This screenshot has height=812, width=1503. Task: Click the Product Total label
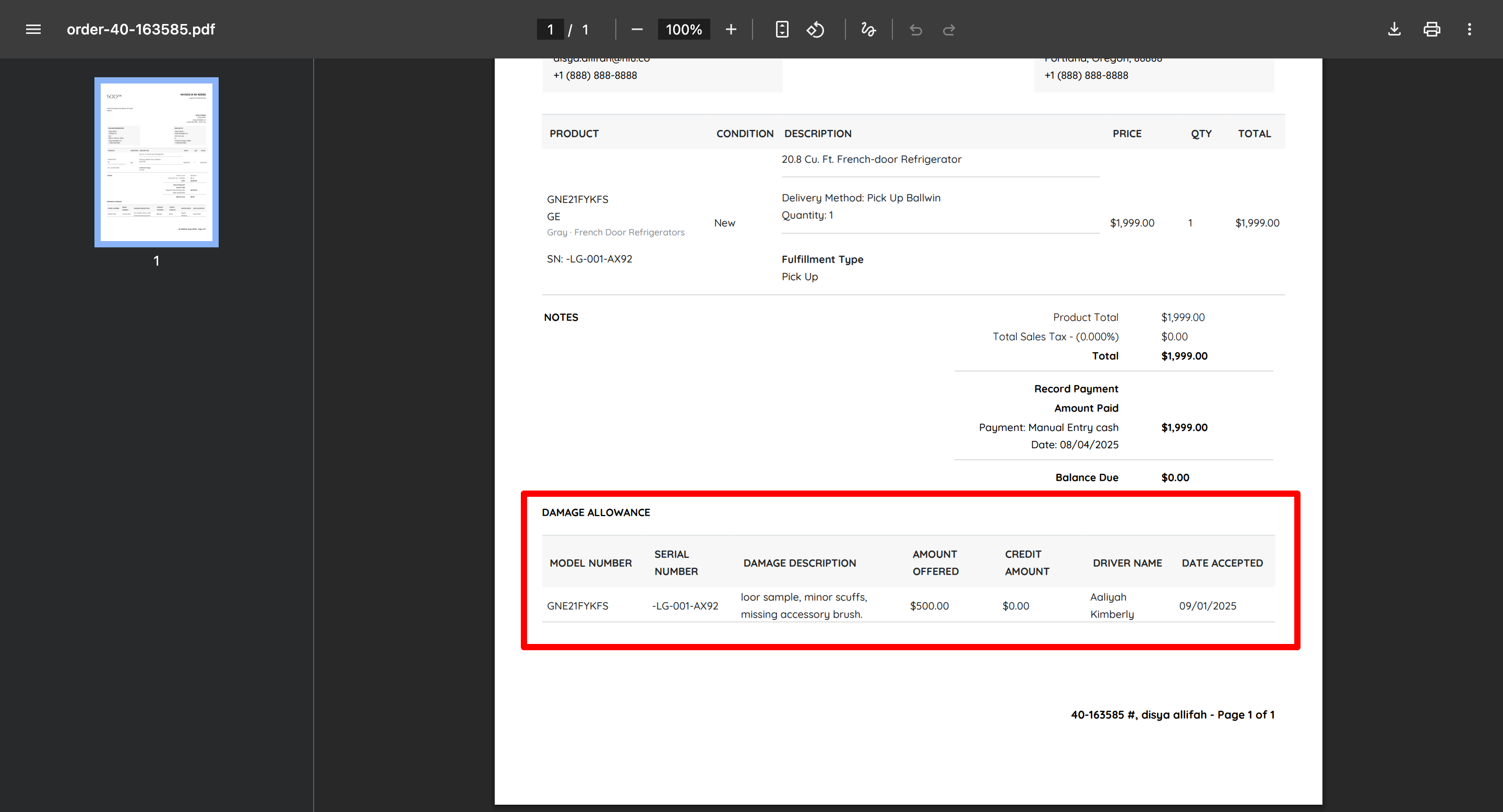pyautogui.click(x=1085, y=317)
